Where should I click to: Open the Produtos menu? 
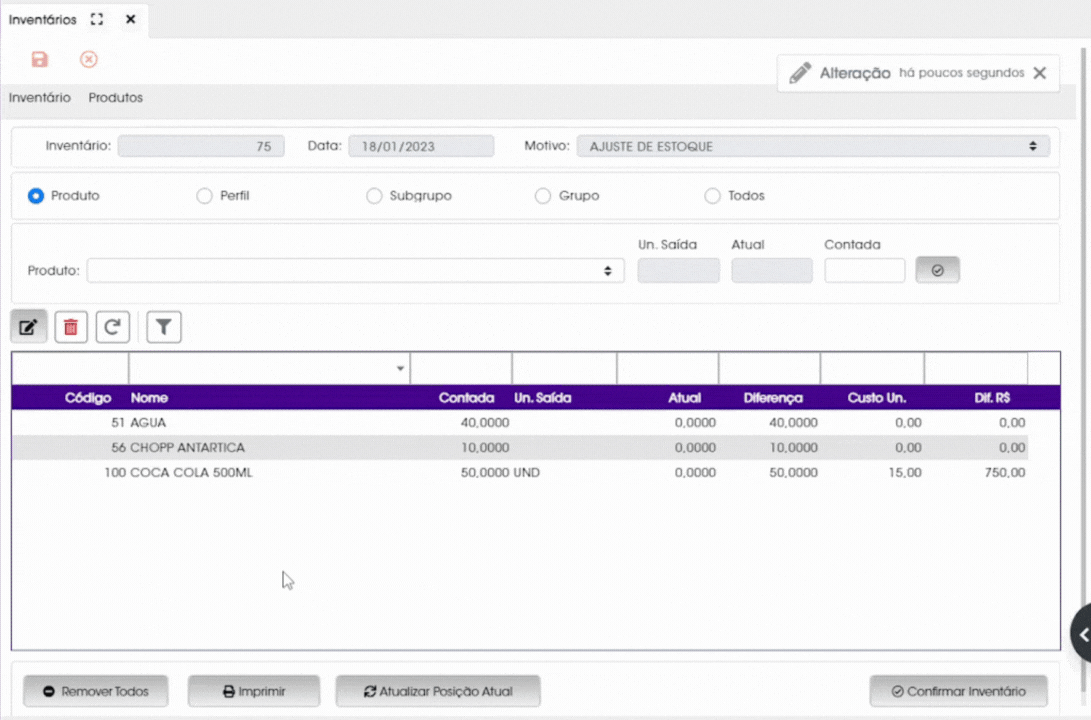click(116, 97)
